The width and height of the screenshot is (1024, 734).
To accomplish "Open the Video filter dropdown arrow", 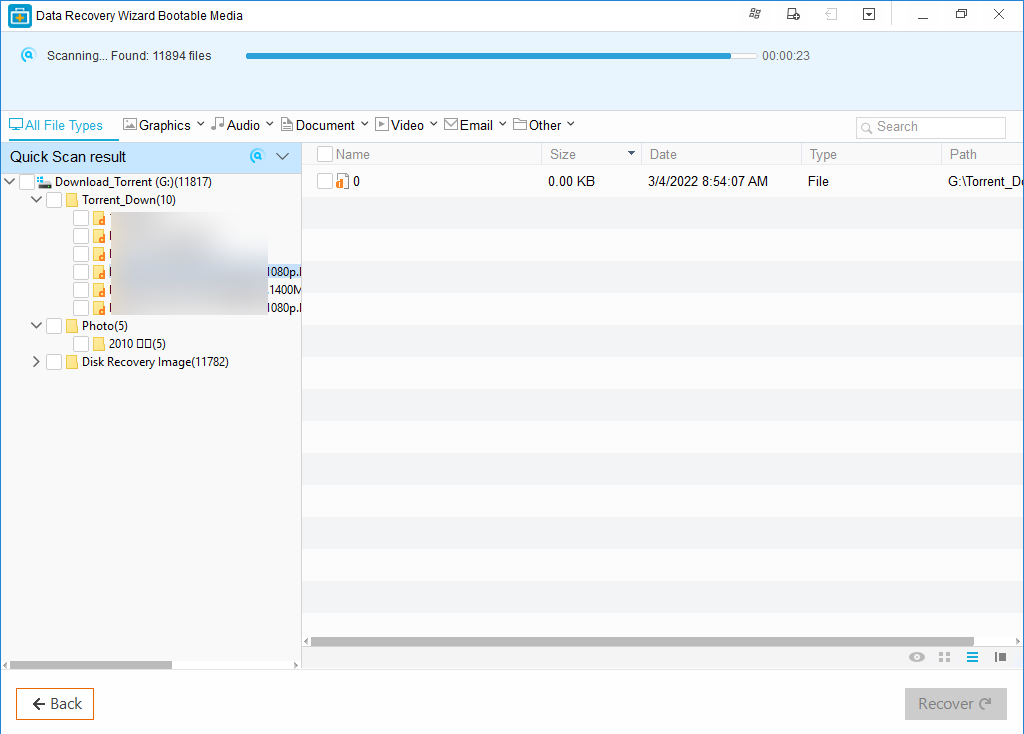I will (x=434, y=124).
